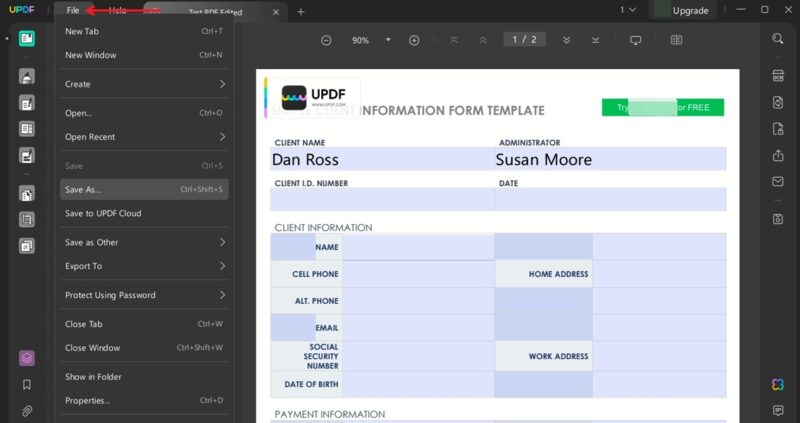Add a new tab with plus button

click(301, 12)
